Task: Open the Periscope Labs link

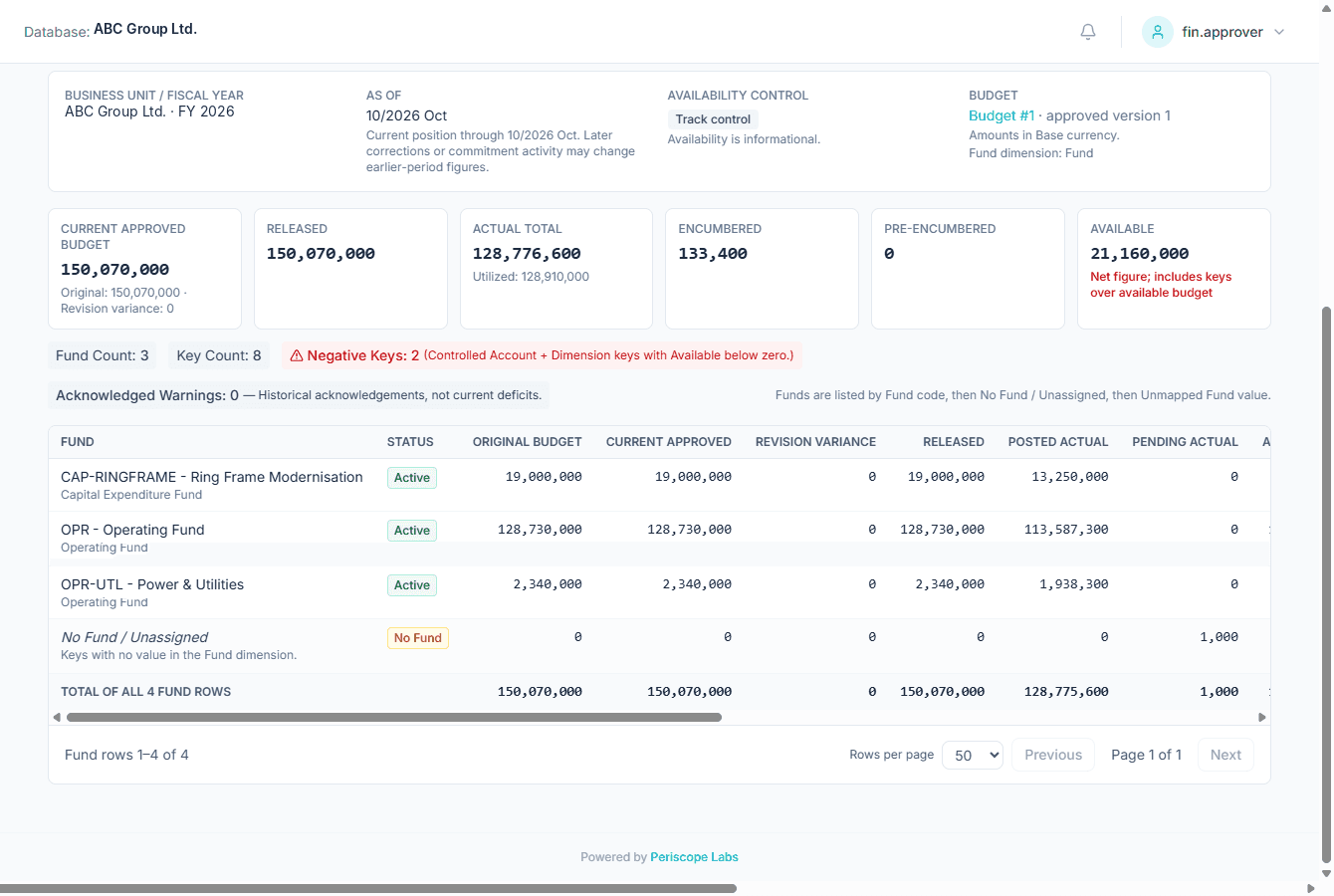Action: point(694,857)
